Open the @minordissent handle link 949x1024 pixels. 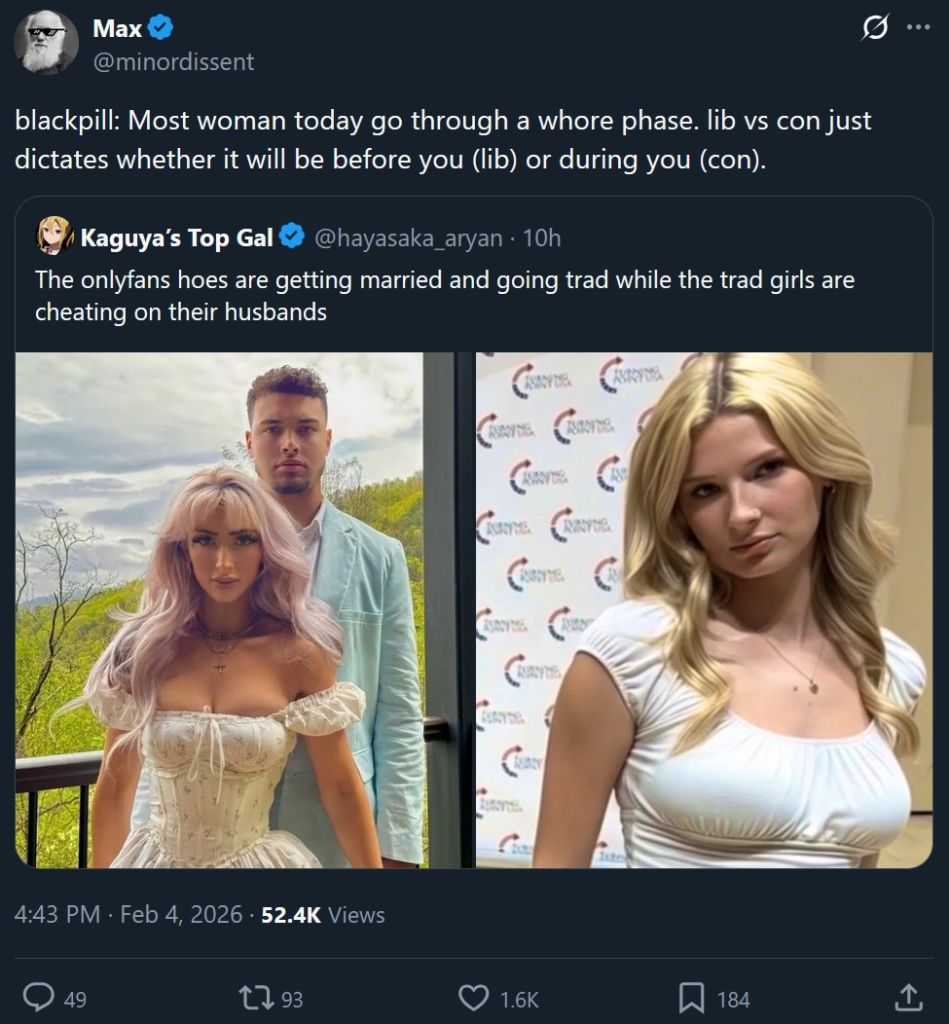pyautogui.click(x=173, y=62)
